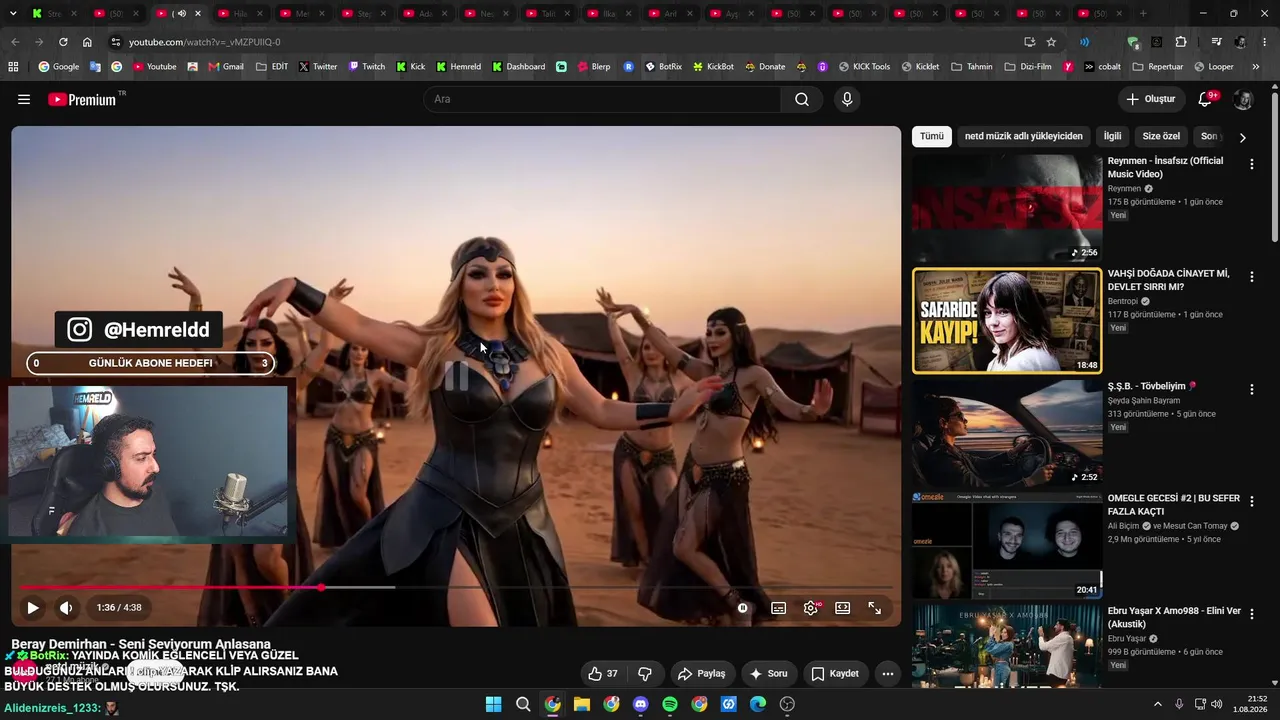1280x720 pixels.
Task: Show more filter chips with right arrow
Action: point(1243,137)
